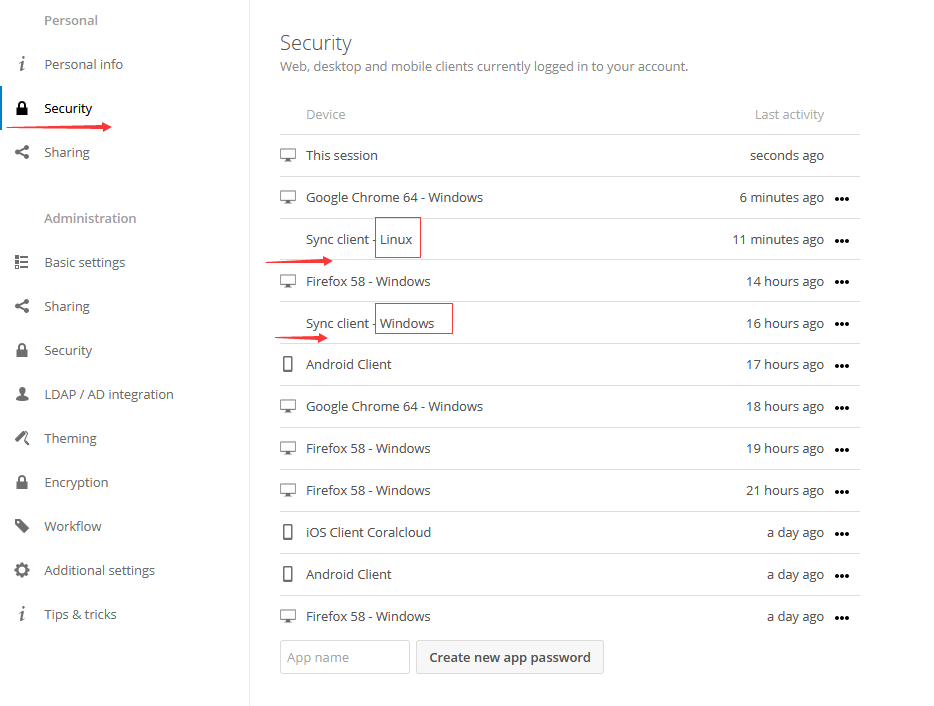Open Personal info via the info icon

[22, 64]
